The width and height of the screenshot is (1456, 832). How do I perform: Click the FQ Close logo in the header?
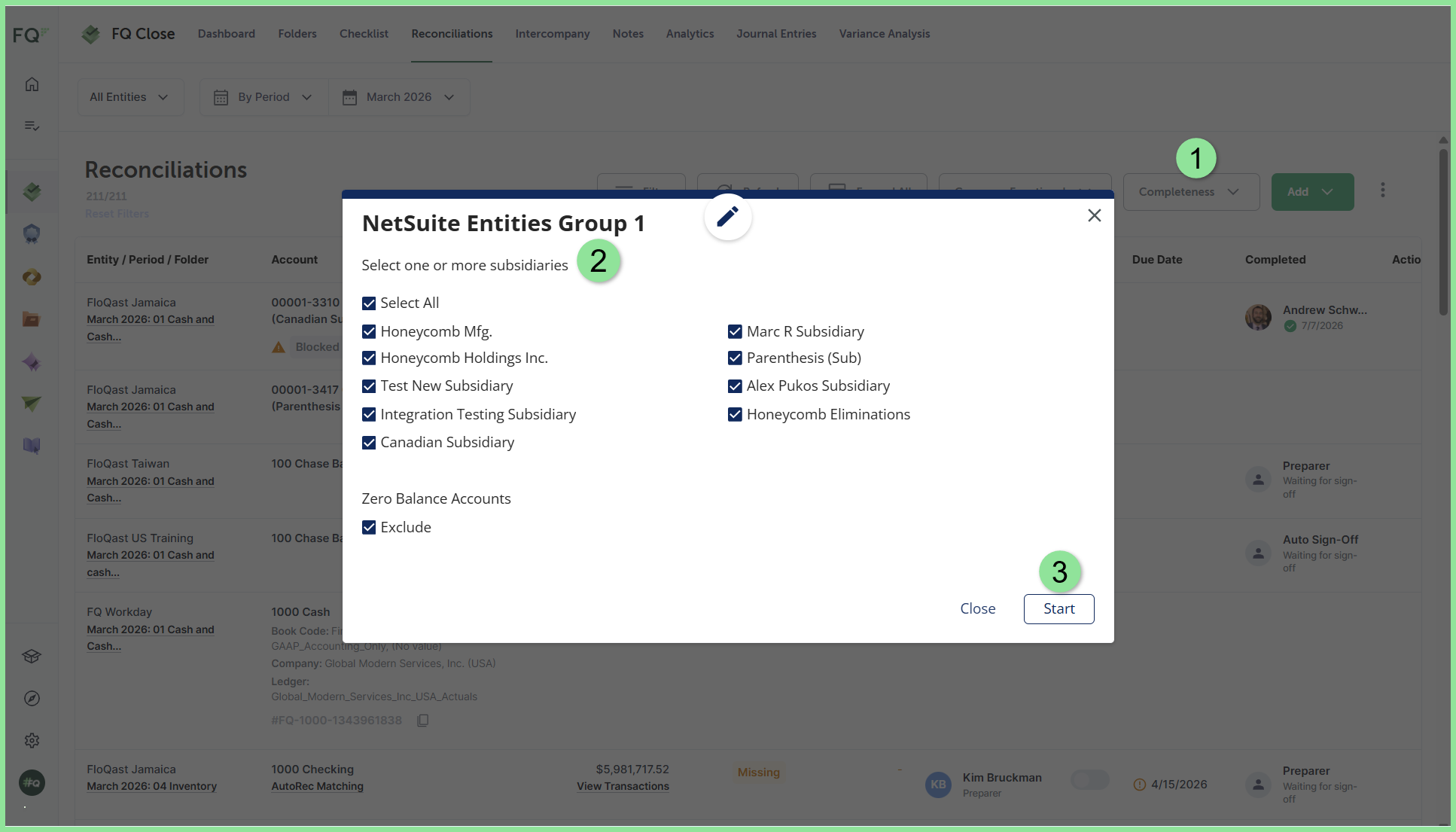(128, 34)
